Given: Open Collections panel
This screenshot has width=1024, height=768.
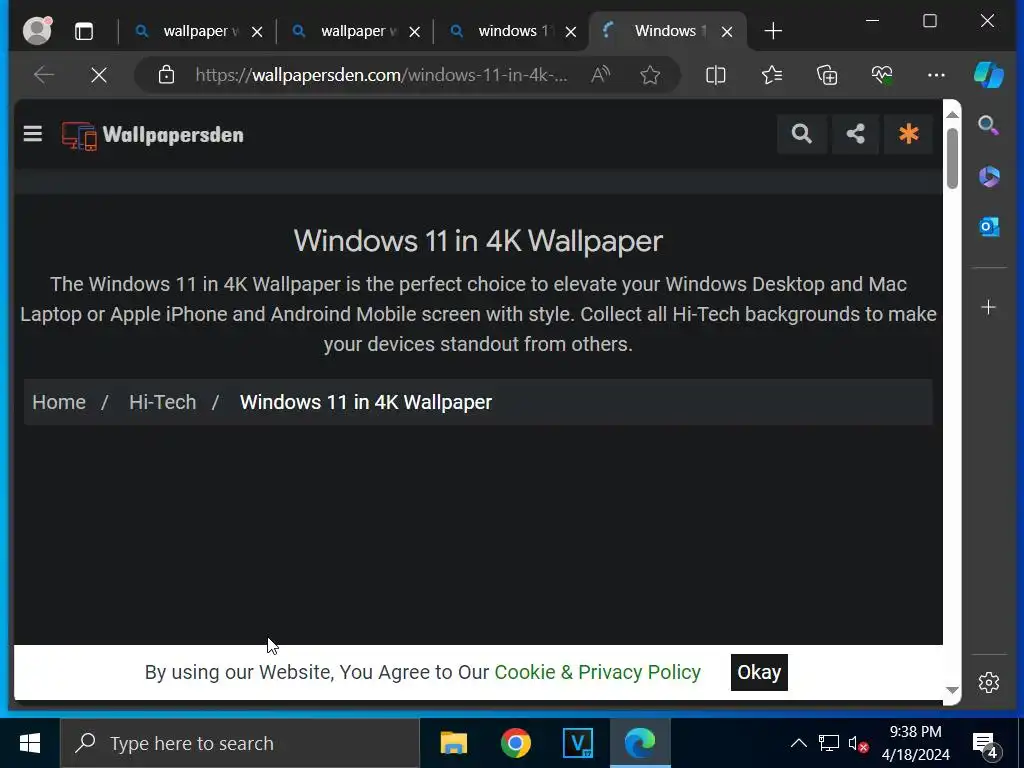Looking at the screenshot, I should (827, 75).
